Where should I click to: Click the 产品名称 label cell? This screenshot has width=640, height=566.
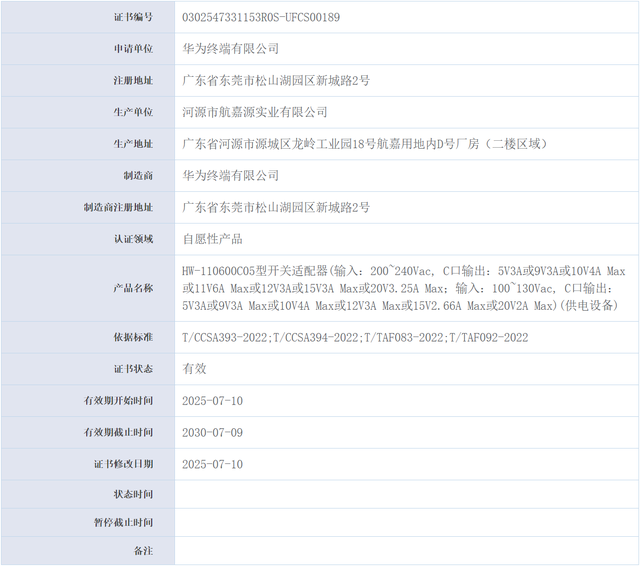tap(88, 289)
